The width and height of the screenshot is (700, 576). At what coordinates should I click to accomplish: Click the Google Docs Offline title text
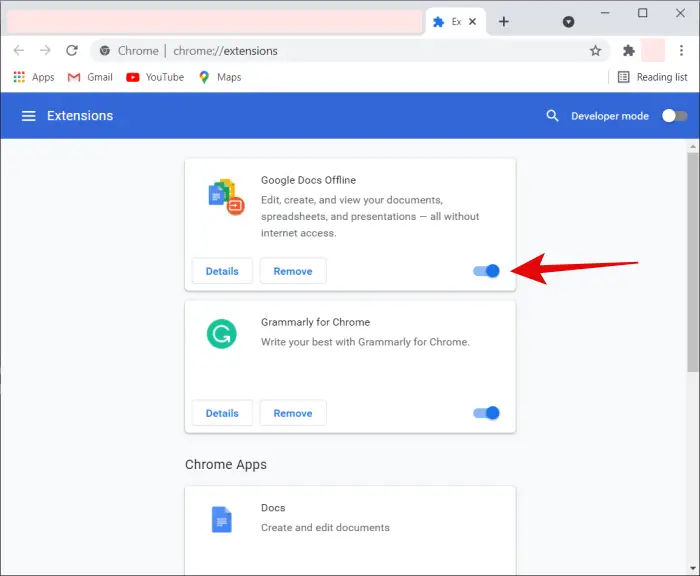coord(308,180)
